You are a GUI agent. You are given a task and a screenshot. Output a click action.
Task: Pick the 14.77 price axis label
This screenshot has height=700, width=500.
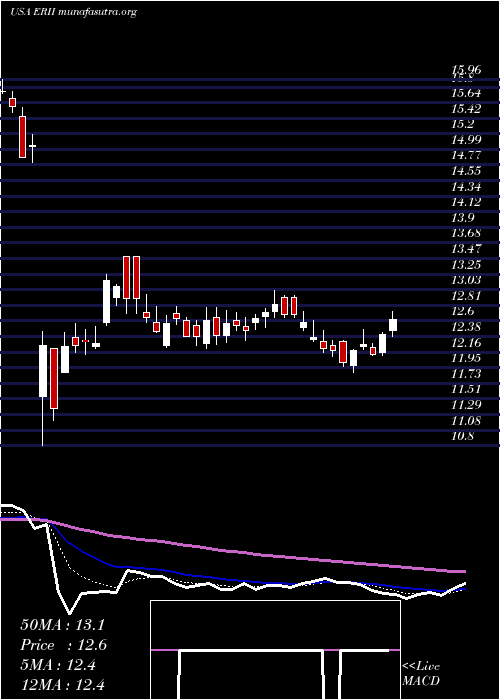tap(467, 155)
